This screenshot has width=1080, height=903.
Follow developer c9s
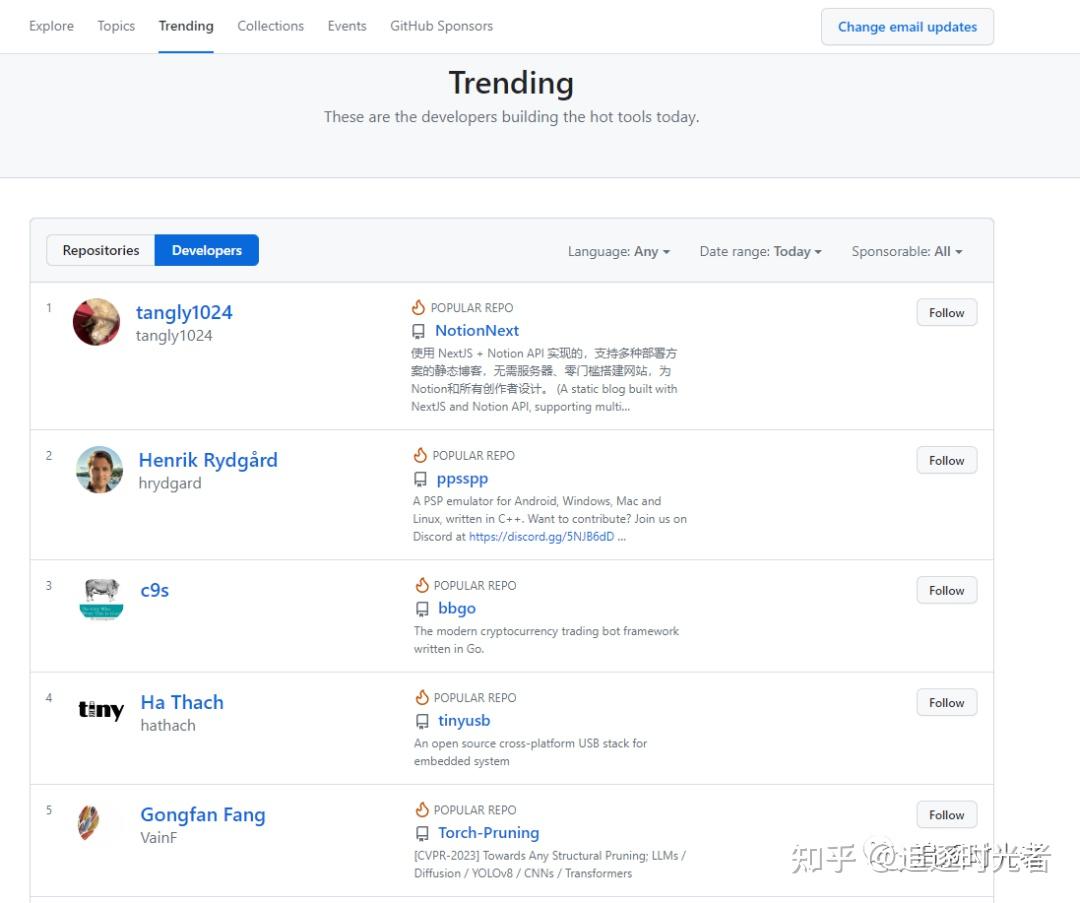point(945,590)
